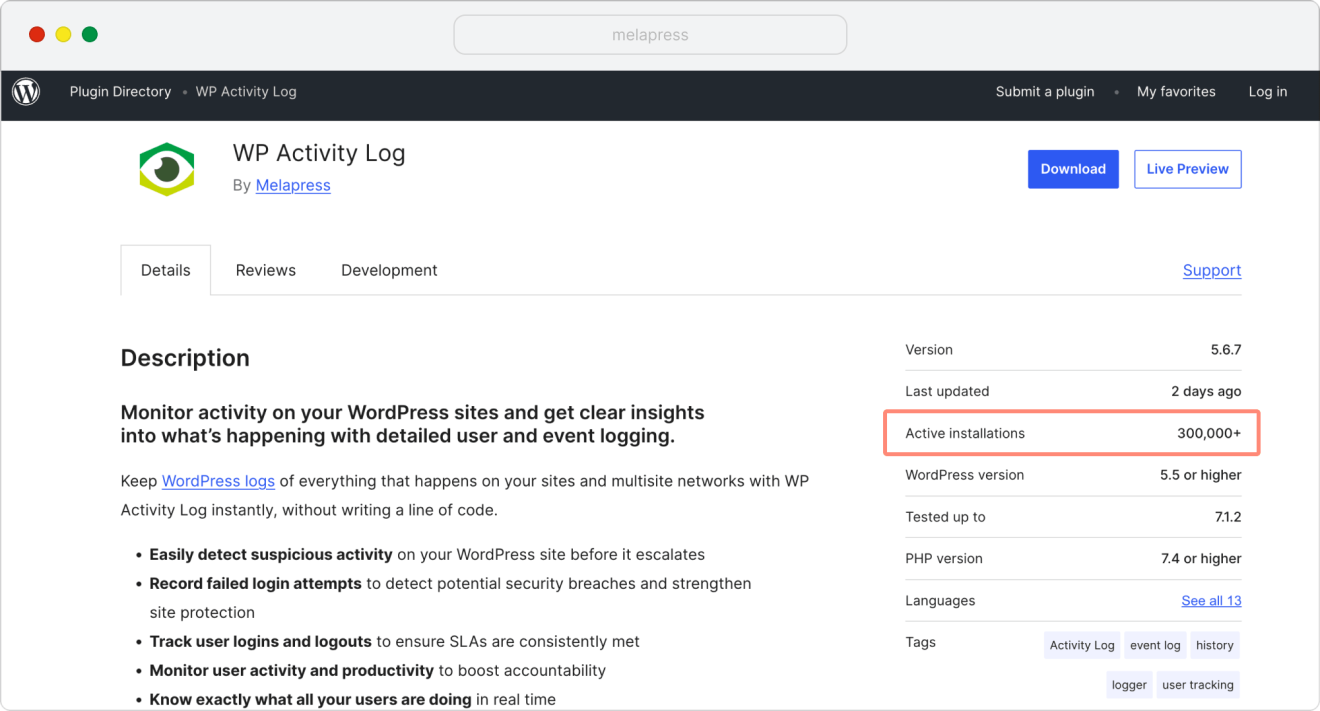The image size is (1320, 711).
Task: Click the WP Activity Log page title
Action: point(319,153)
